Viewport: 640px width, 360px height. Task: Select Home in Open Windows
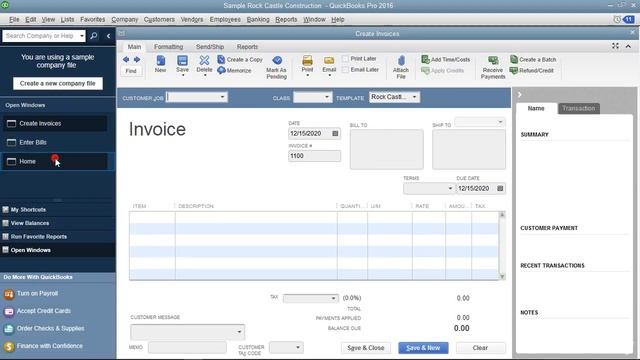[x=55, y=162]
